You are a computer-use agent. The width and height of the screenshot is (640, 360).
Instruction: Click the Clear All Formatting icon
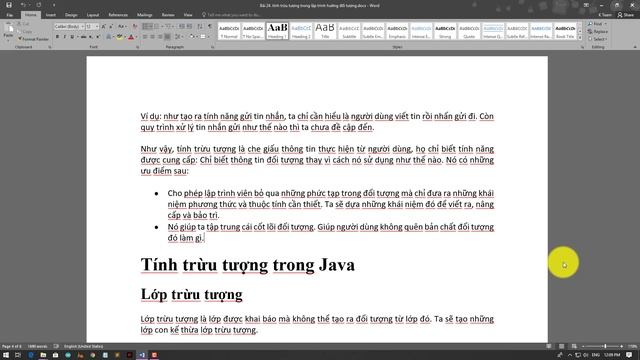coord(135,27)
